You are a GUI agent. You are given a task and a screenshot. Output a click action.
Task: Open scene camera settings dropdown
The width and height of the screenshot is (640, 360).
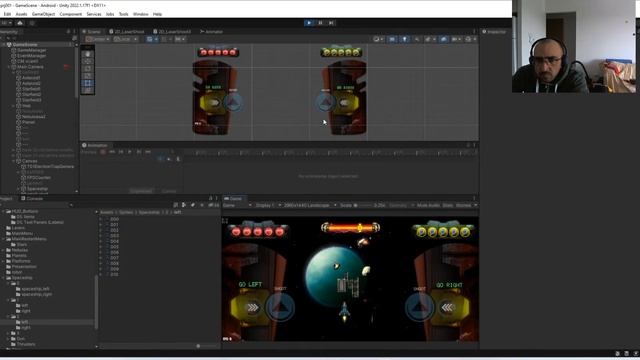point(456,39)
